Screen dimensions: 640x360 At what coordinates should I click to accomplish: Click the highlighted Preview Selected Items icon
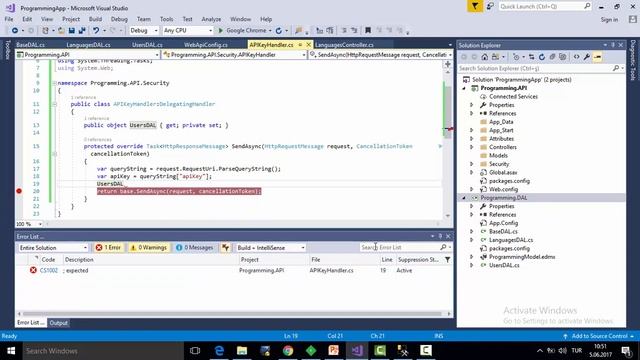click(598, 57)
